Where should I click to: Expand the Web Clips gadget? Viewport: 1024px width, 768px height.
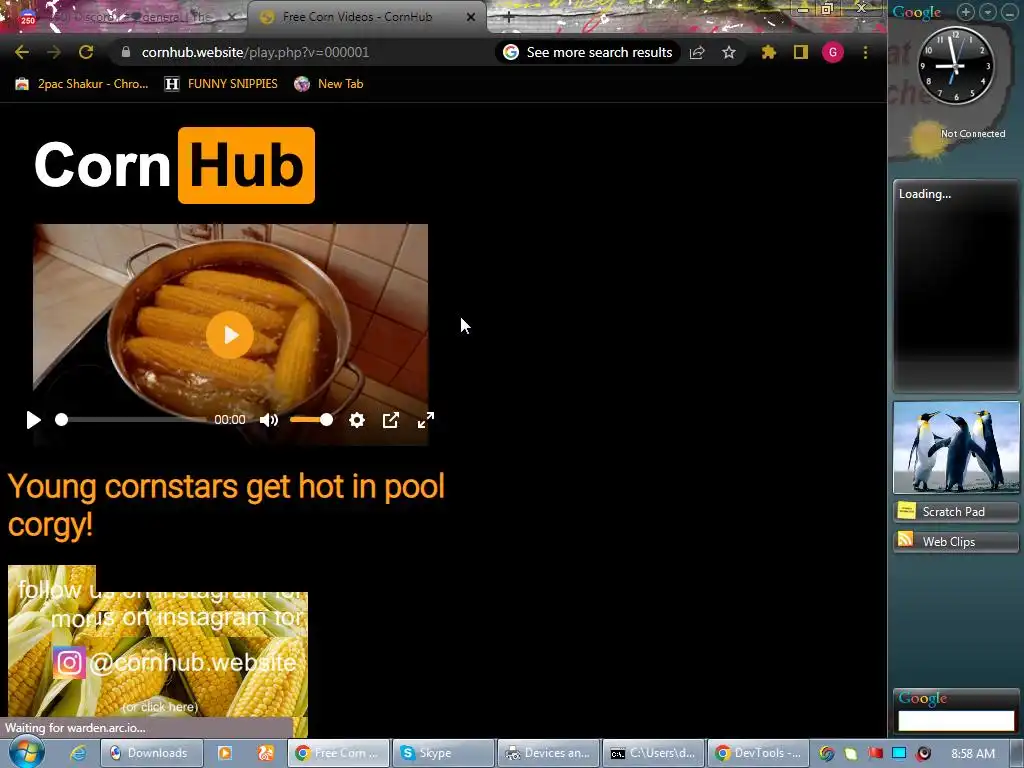tap(956, 541)
